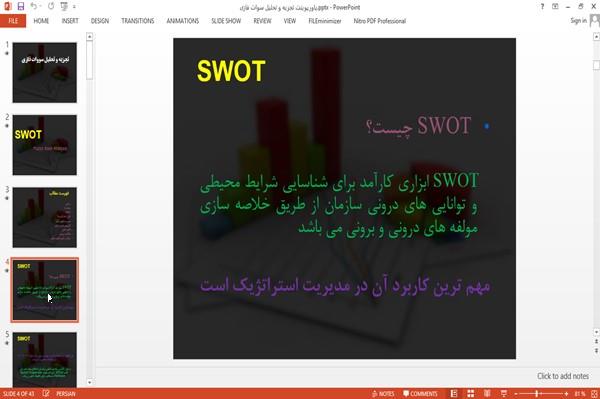Click the Redo/Repeat icon
Screen dimensions: 600x399
point(51,6)
